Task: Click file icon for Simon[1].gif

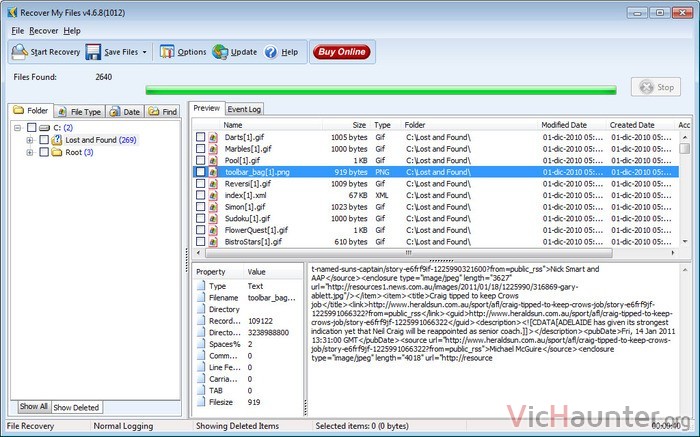Action: (213, 207)
